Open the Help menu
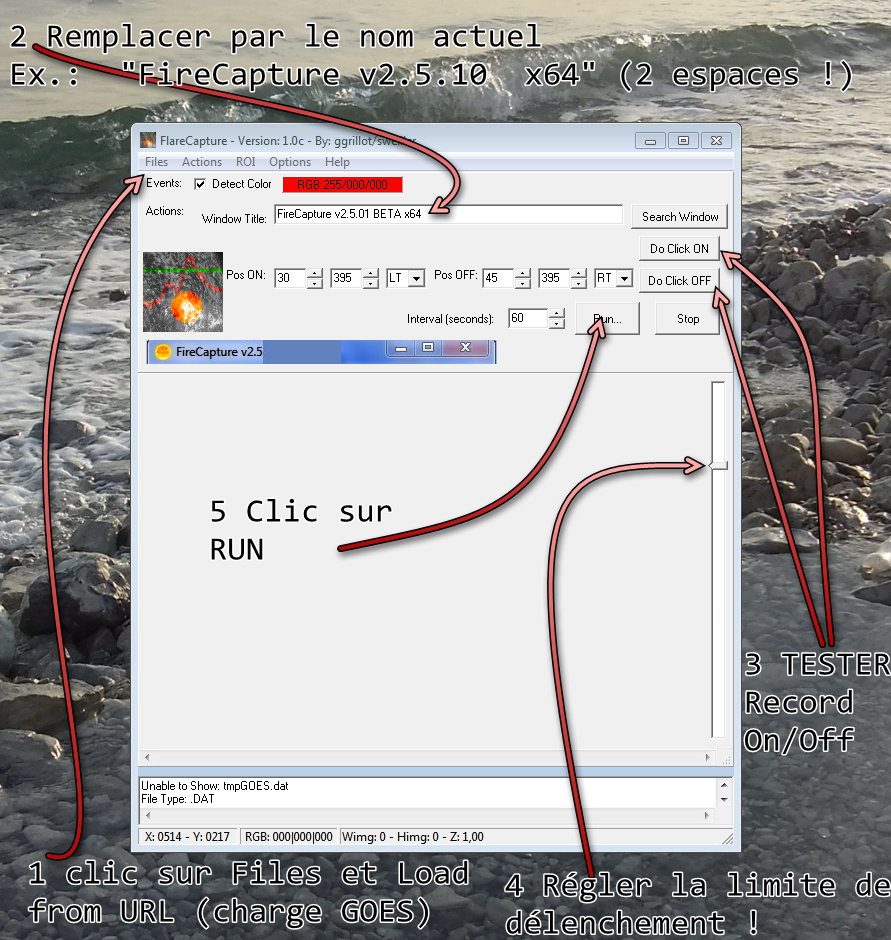This screenshot has height=940, width=891. [x=337, y=162]
